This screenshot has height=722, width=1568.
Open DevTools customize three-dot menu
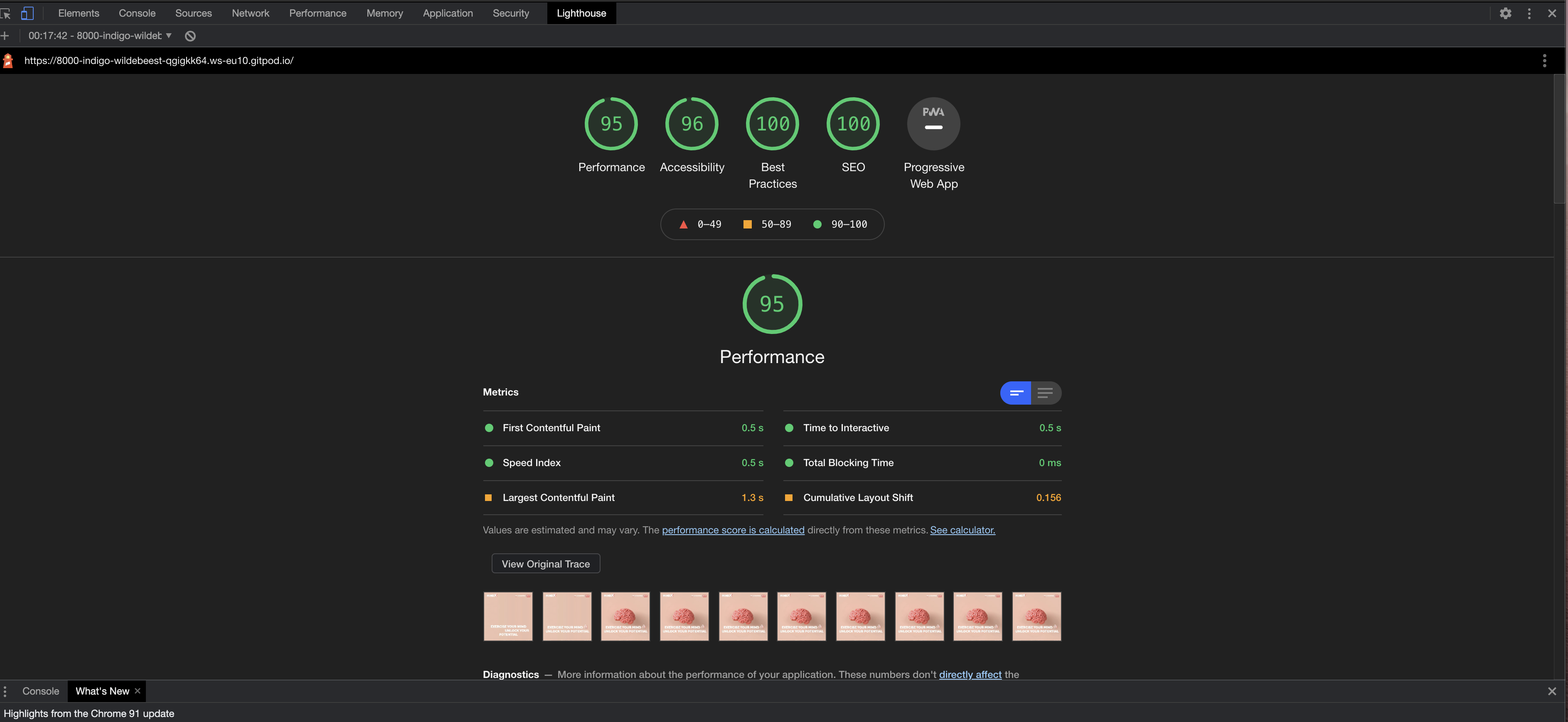pos(1529,13)
